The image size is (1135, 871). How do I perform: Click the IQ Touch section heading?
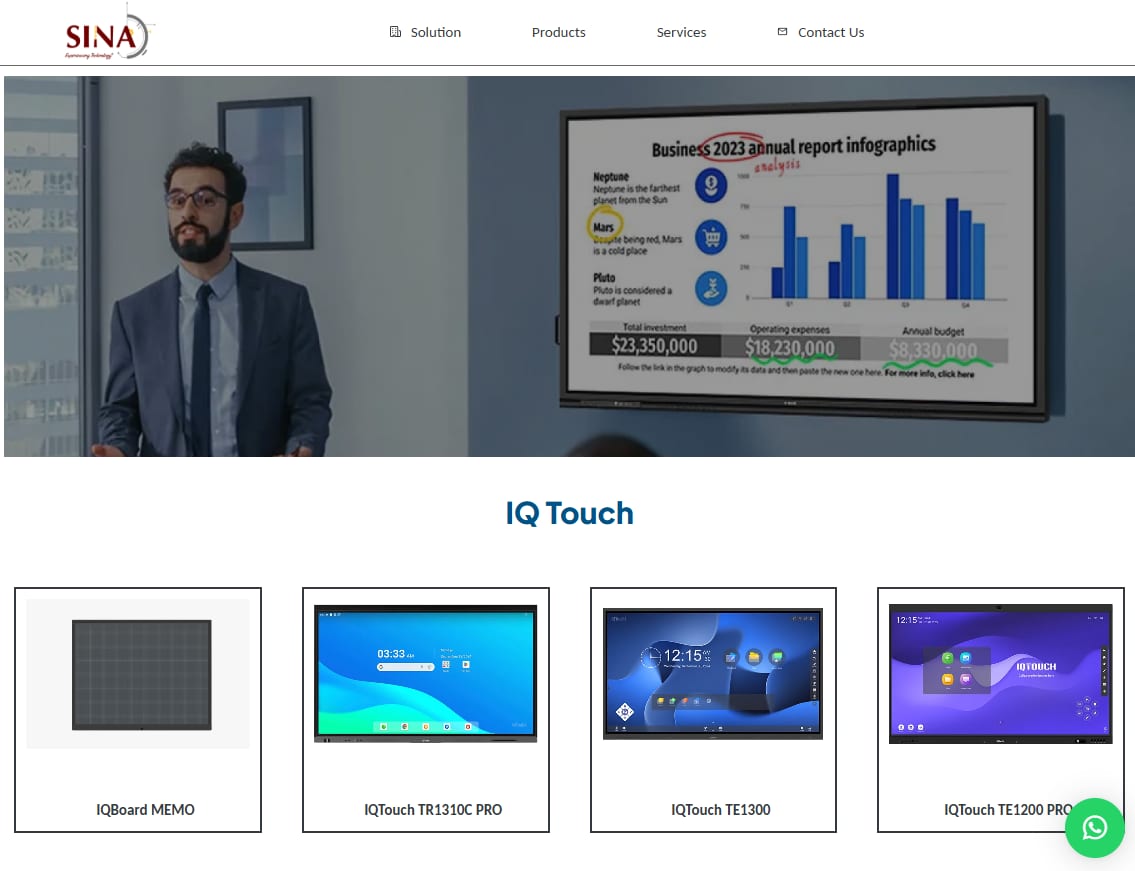569,513
